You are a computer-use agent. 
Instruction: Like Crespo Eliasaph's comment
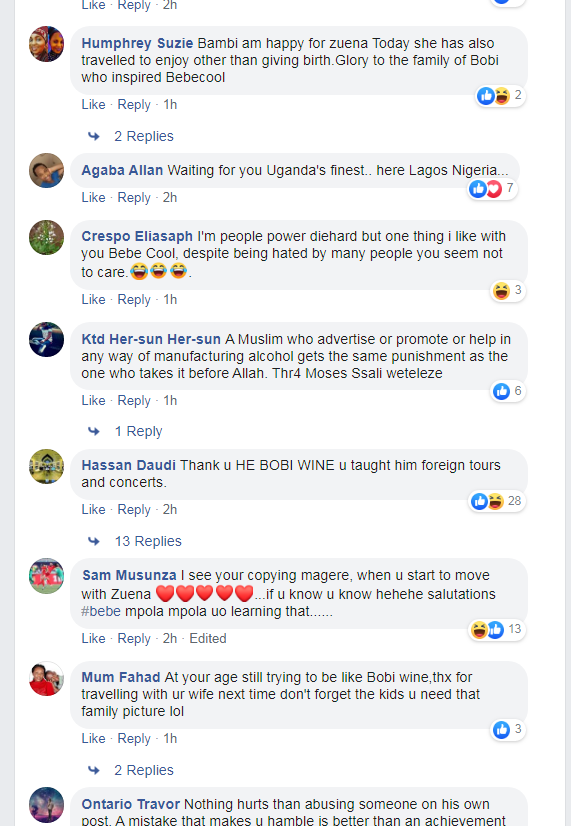[93, 299]
